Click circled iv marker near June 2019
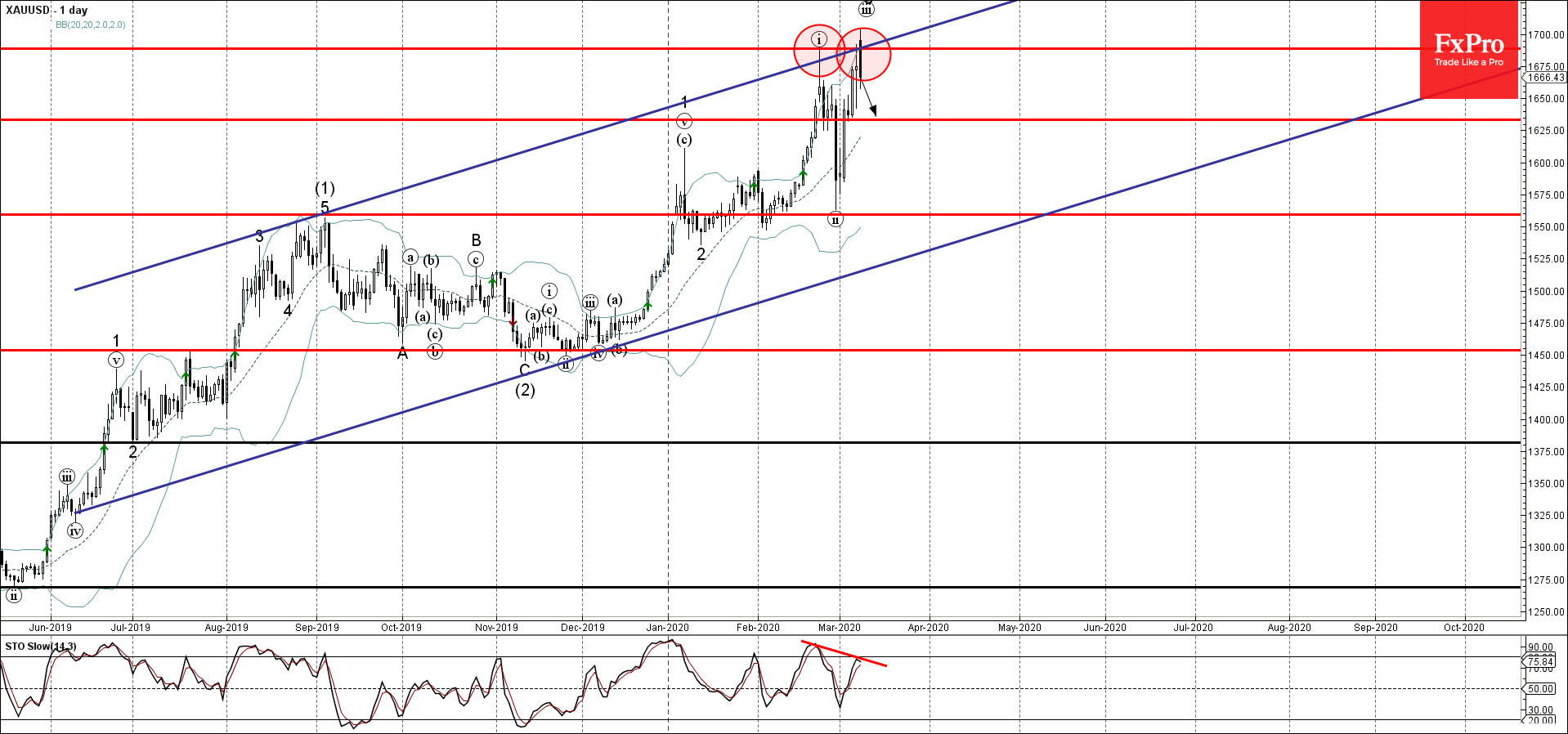Image resolution: width=1568 pixels, height=734 pixels. (75, 531)
